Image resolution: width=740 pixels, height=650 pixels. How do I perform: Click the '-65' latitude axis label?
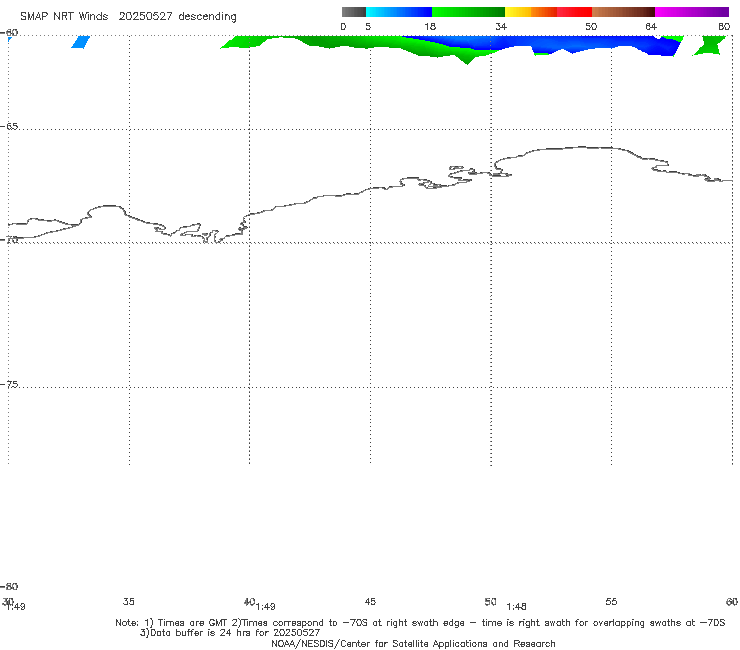[x=9, y=126]
